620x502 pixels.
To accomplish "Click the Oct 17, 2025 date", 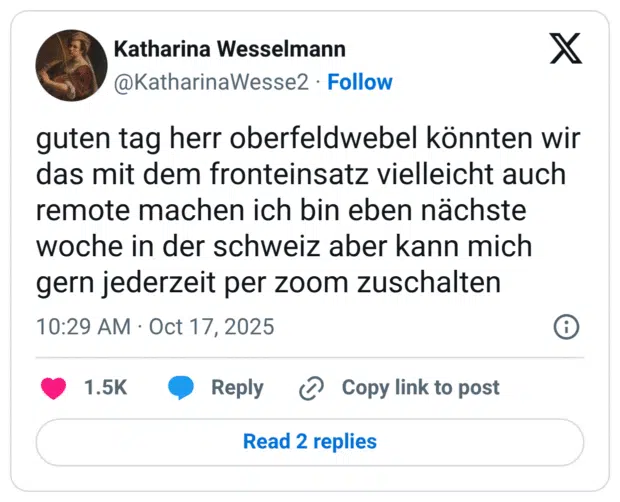I will (x=211, y=327).
